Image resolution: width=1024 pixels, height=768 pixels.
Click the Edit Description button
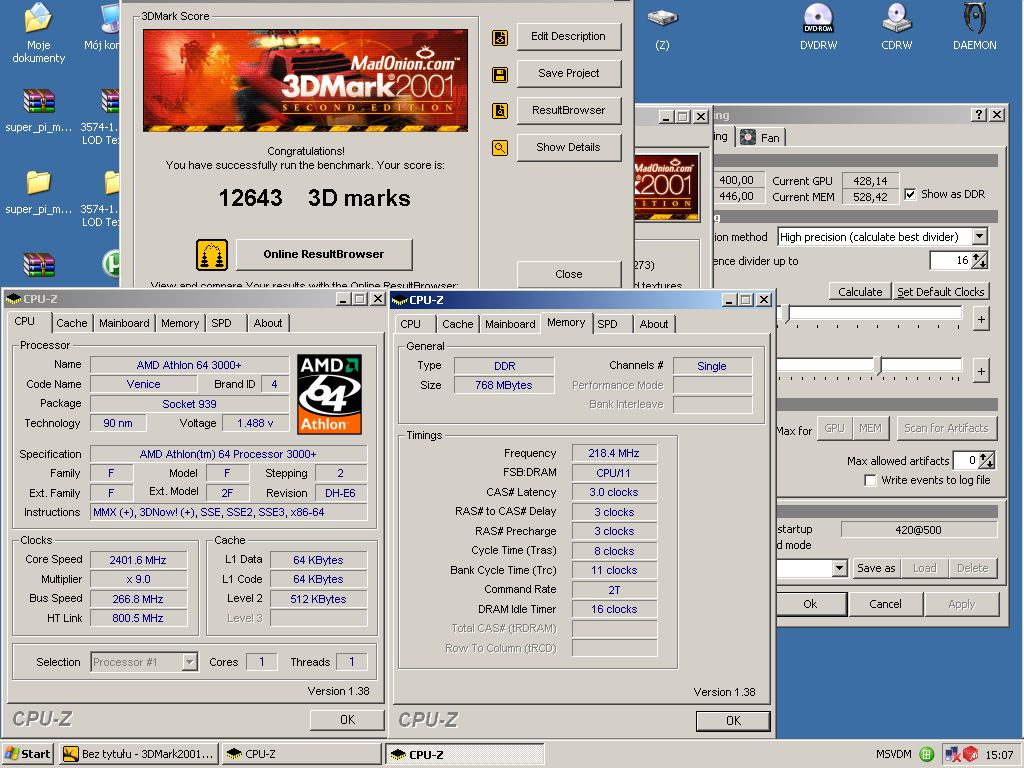[x=568, y=37]
